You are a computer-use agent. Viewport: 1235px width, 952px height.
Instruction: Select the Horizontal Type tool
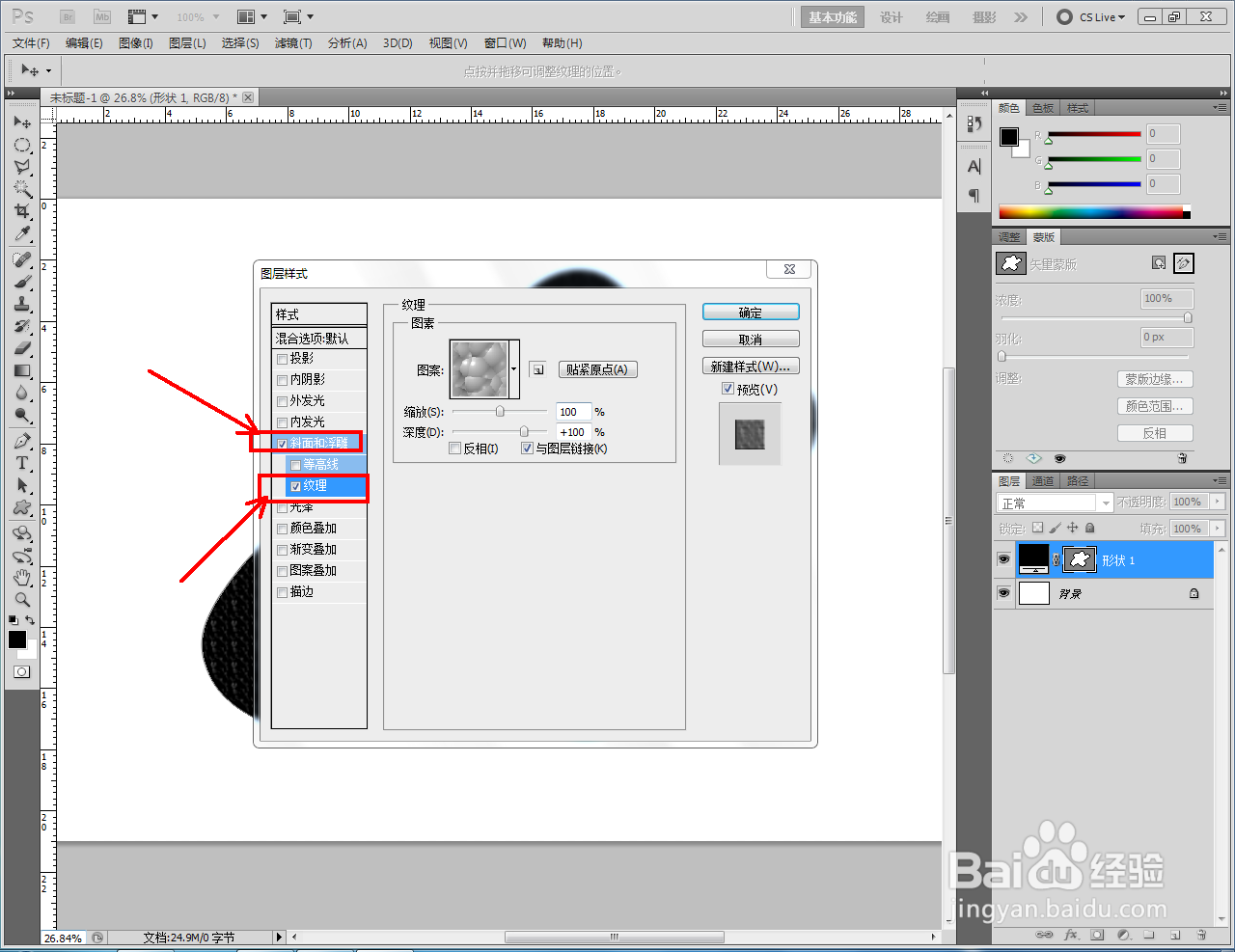click(22, 463)
